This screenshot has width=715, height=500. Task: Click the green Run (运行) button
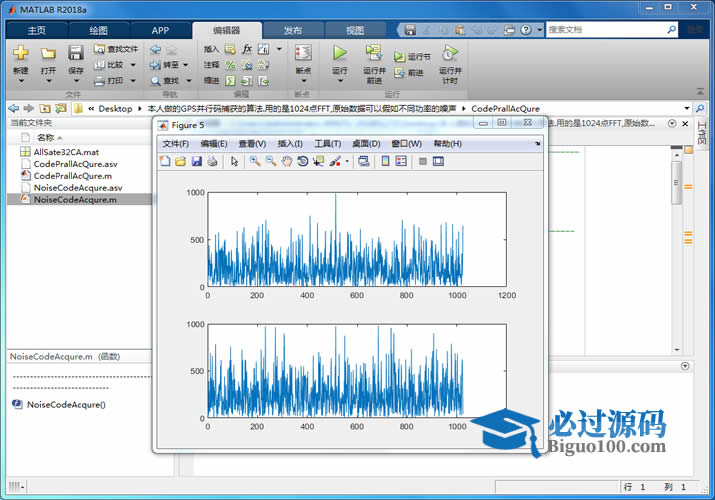click(x=340, y=53)
